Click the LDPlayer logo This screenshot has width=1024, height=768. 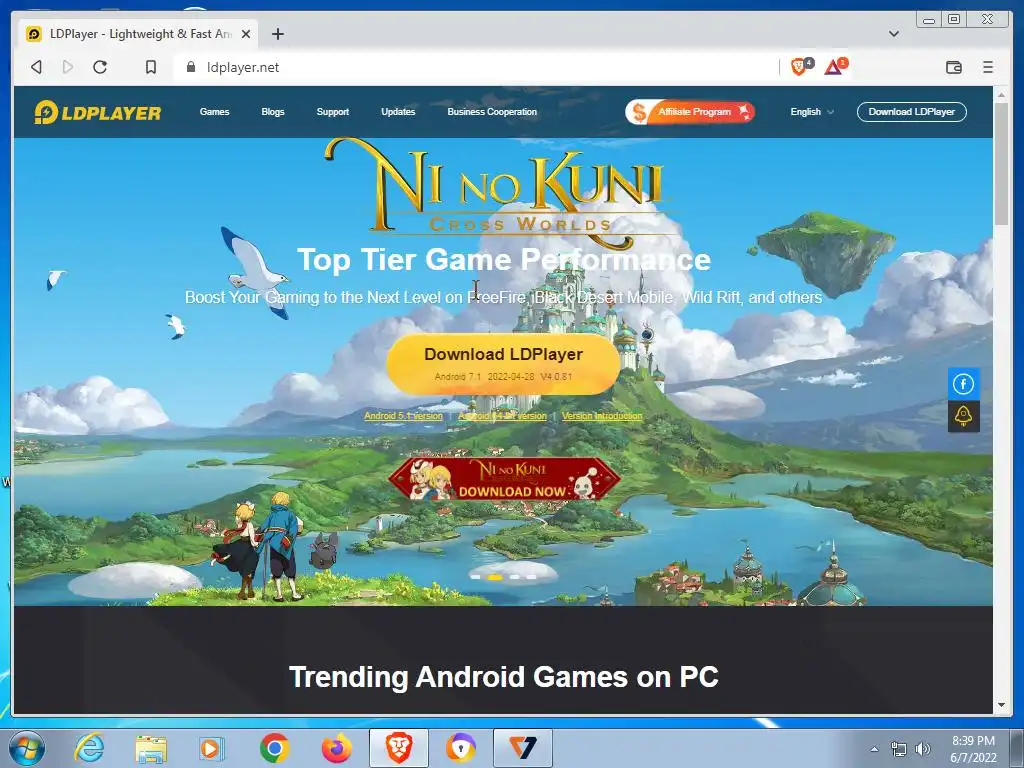click(x=97, y=112)
